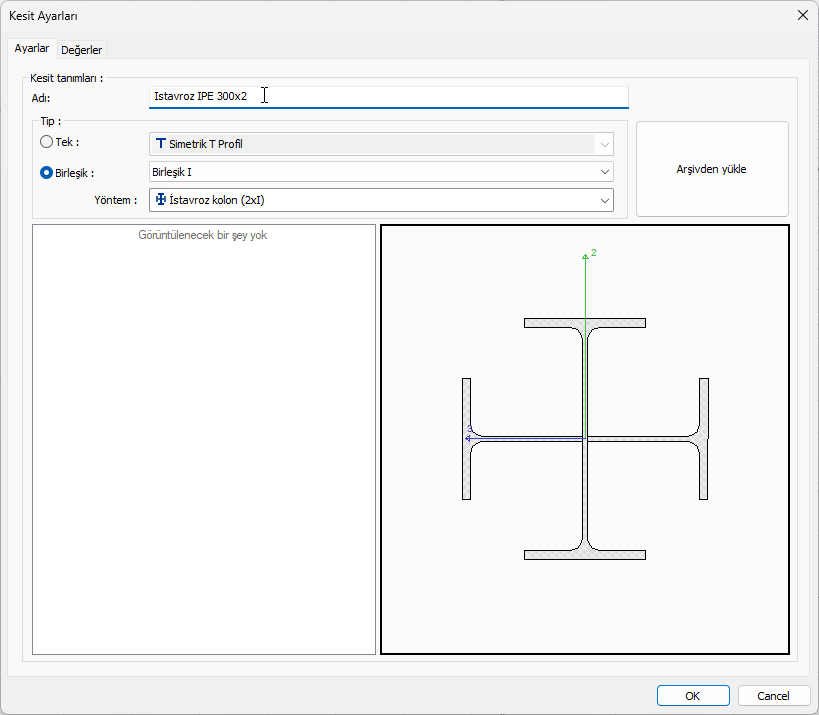The image size is (819, 715).
Task: Click the Simetrik T Profil icon
Action: pos(161,144)
